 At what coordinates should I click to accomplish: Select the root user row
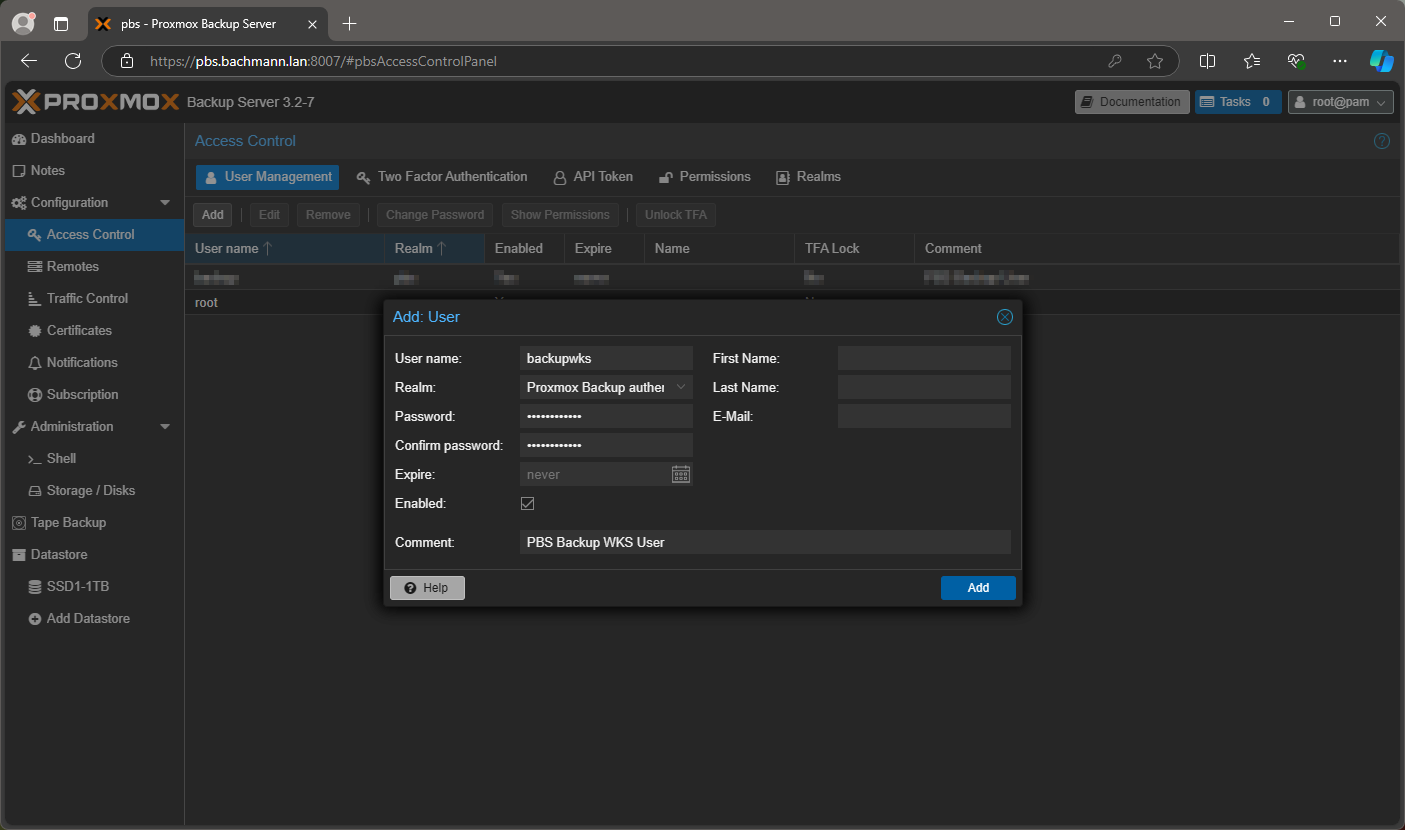(x=792, y=302)
